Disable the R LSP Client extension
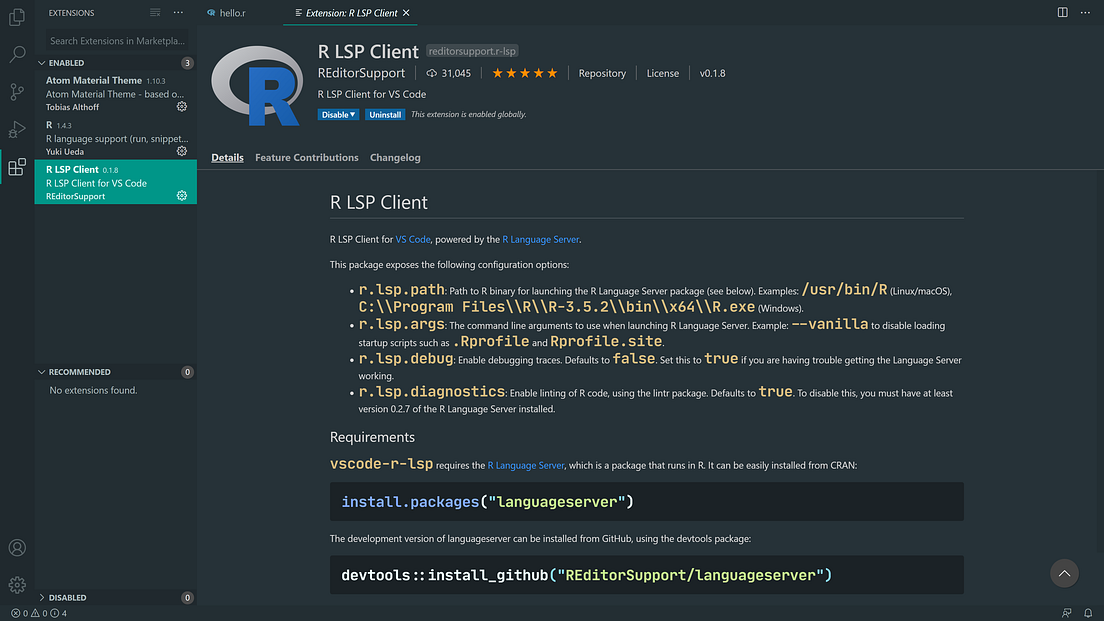 coord(331,115)
